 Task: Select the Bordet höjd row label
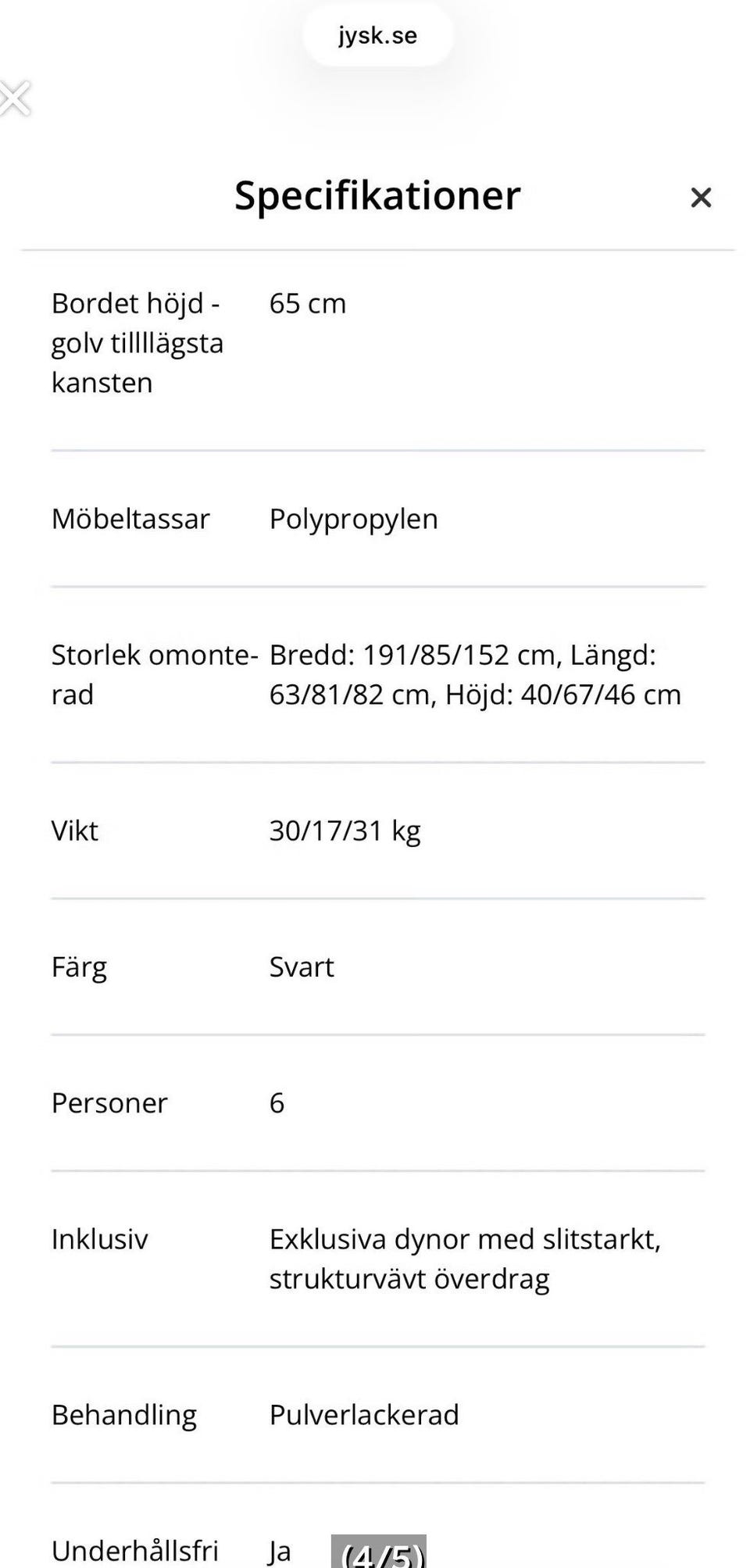137,343
